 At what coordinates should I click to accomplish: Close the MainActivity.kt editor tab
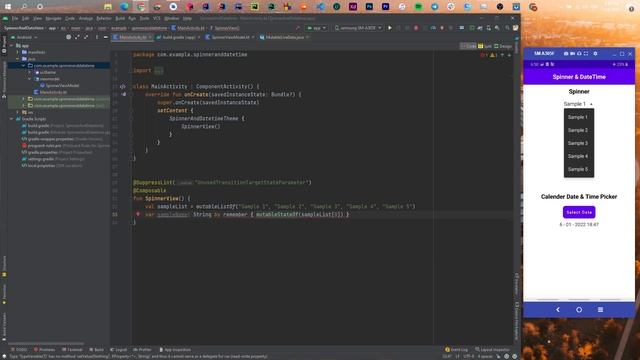(x=150, y=37)
